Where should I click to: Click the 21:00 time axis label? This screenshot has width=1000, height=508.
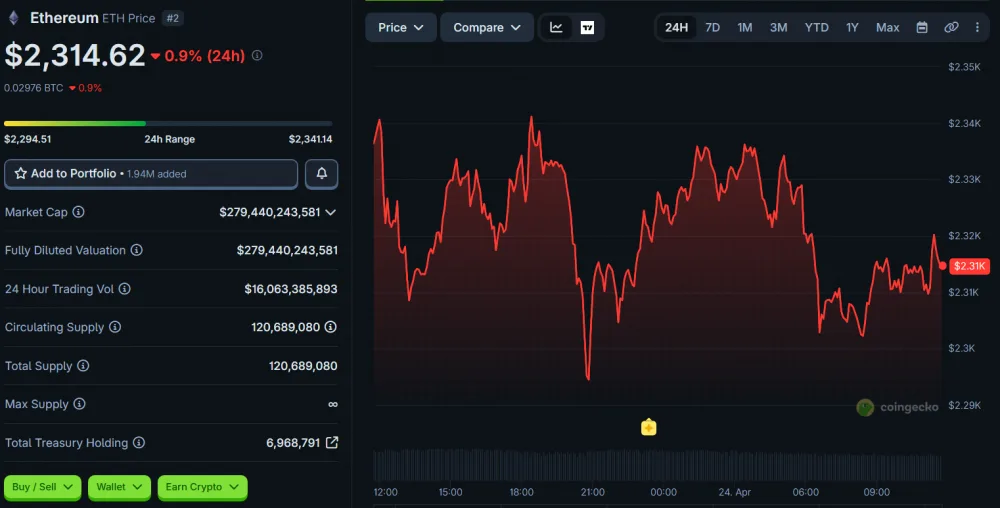coord(592,492)
